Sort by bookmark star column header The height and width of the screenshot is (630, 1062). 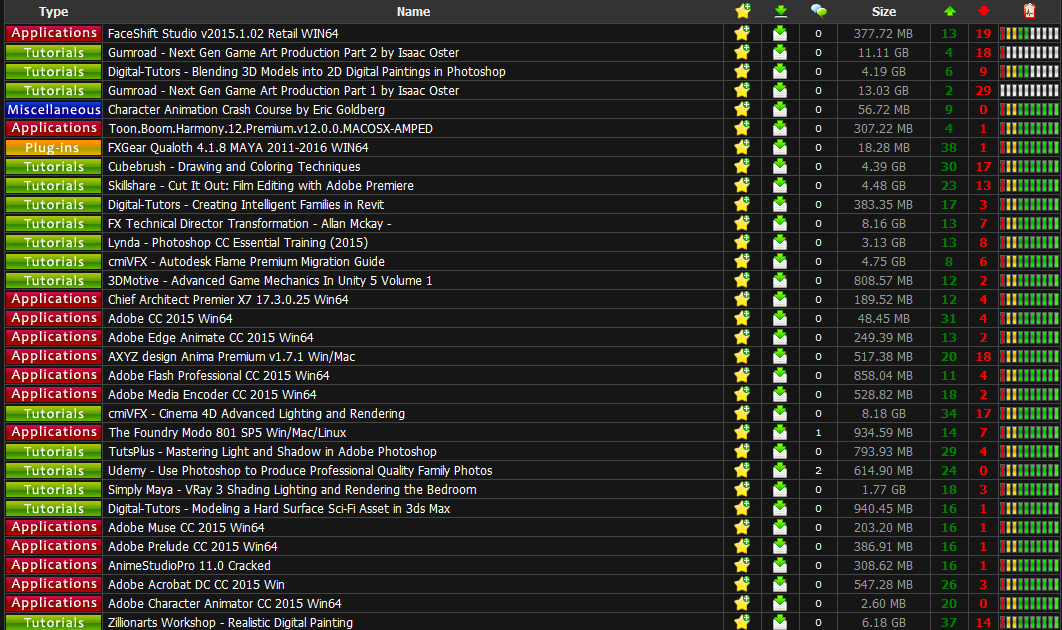pos(742,11)
